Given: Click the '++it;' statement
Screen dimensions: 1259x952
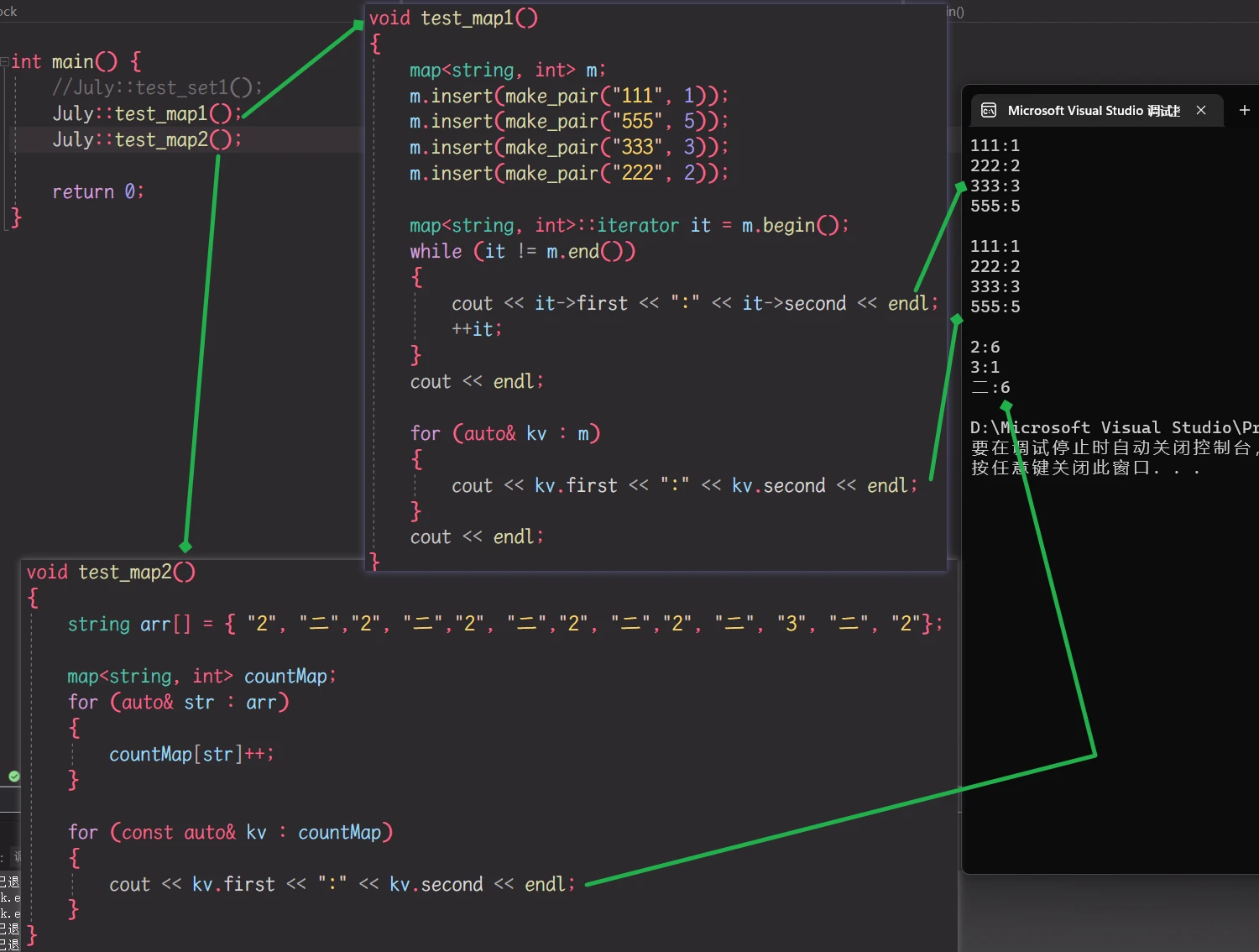Looking at the screenshot, I should [x=477, y=329].
